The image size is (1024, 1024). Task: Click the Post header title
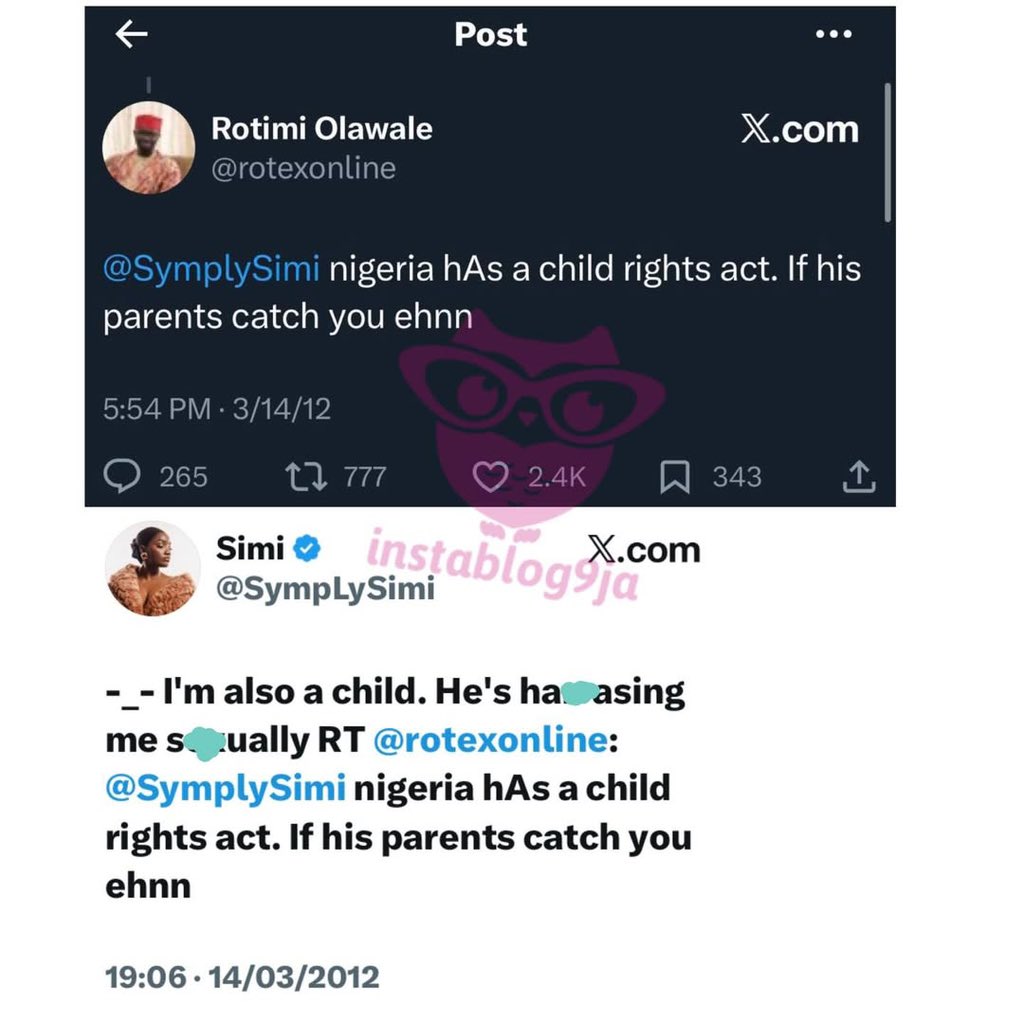[x=490, y=35]
